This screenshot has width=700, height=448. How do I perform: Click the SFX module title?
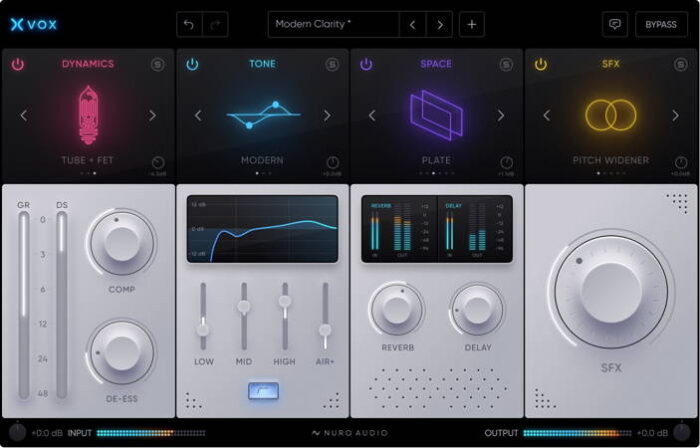click(610, 64)
